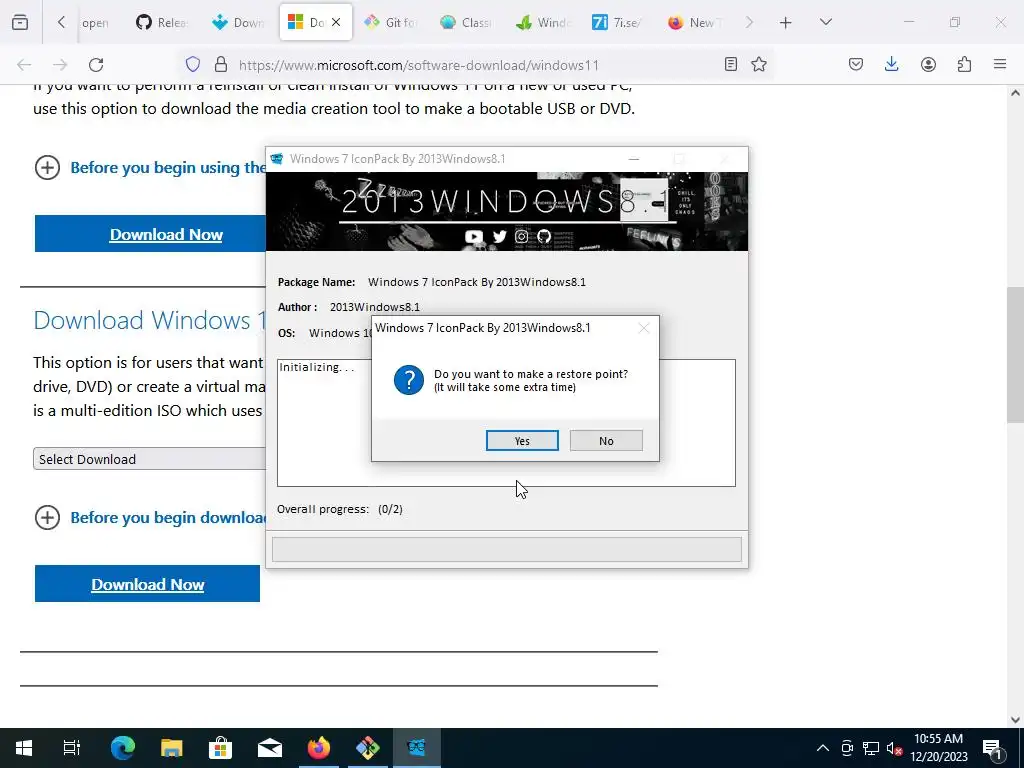Click the installer overall progress bar
The width and height of the screenshot is (1024, 768).
[x=507, y=549]
